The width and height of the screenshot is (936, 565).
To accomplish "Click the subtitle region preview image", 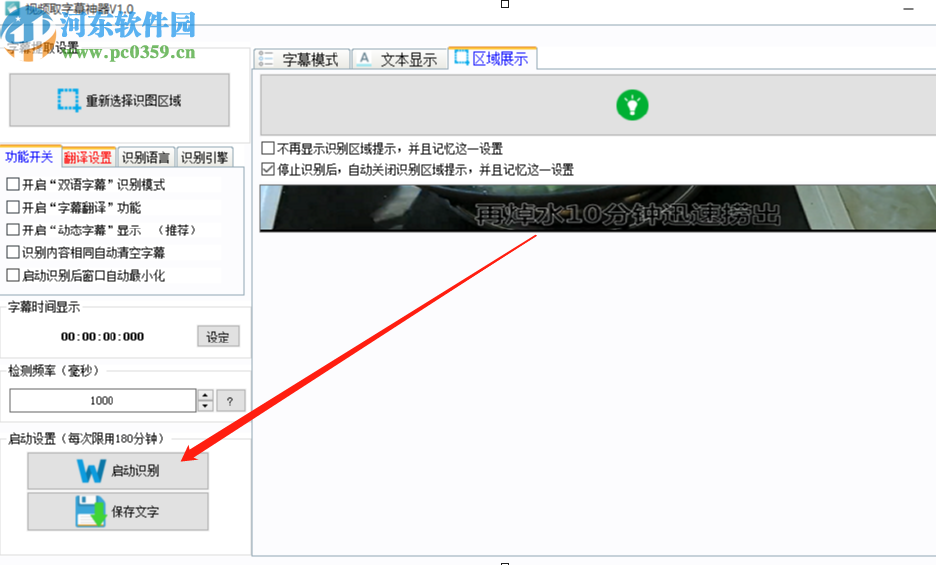I will click(598, 208).
